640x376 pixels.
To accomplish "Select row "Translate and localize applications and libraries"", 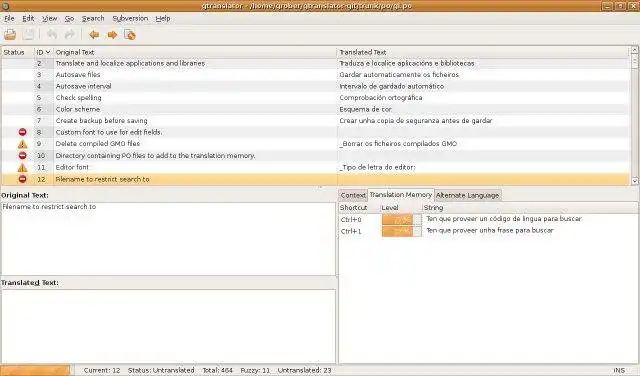I will tap(315, 63).
